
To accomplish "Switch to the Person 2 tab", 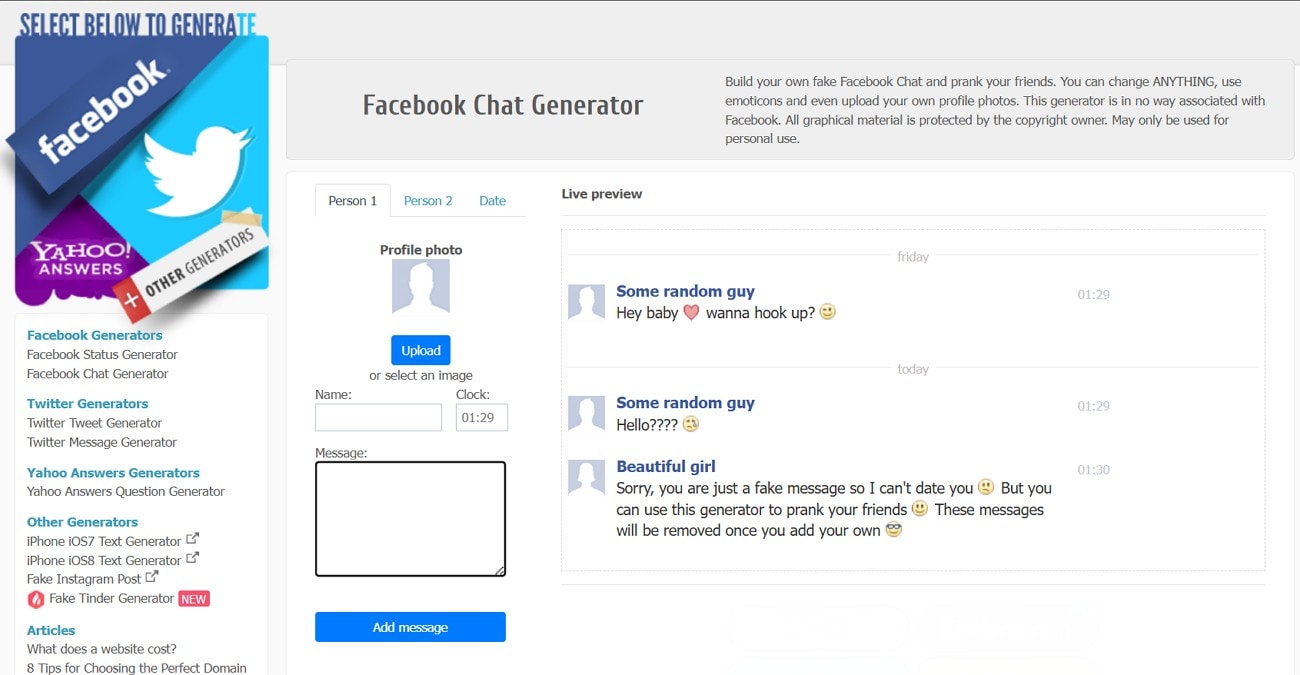I will tap(428, 201).
